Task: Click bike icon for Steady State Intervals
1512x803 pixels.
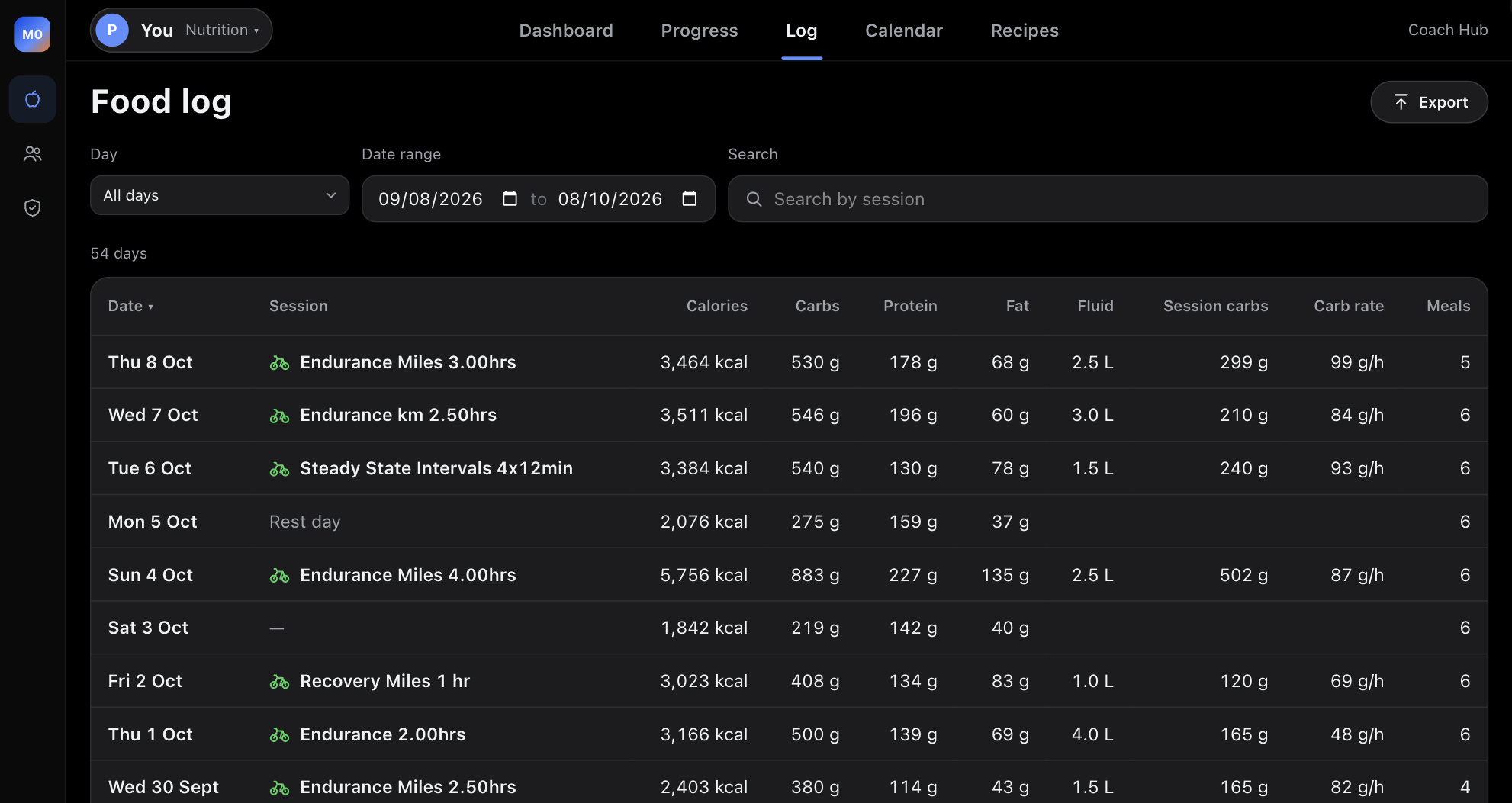Action: 279,469
